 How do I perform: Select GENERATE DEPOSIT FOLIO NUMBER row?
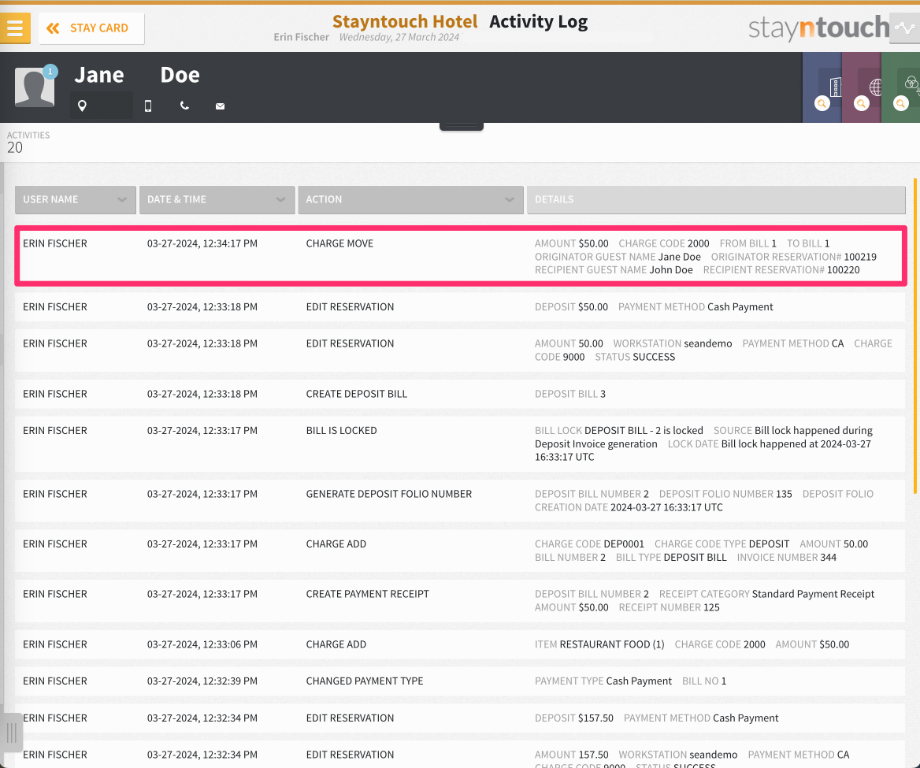point(461,500)
